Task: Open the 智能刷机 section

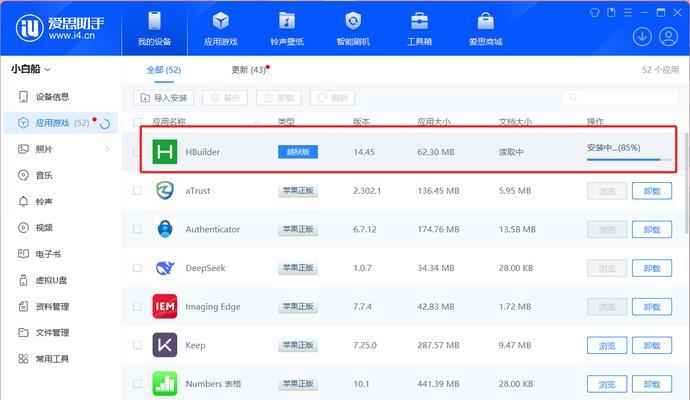Action: 353,21
